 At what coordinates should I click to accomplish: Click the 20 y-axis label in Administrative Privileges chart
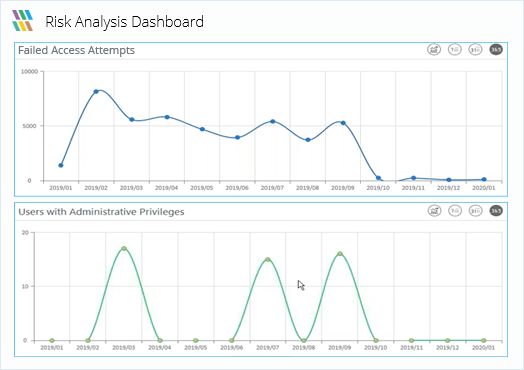pos(25,233)
